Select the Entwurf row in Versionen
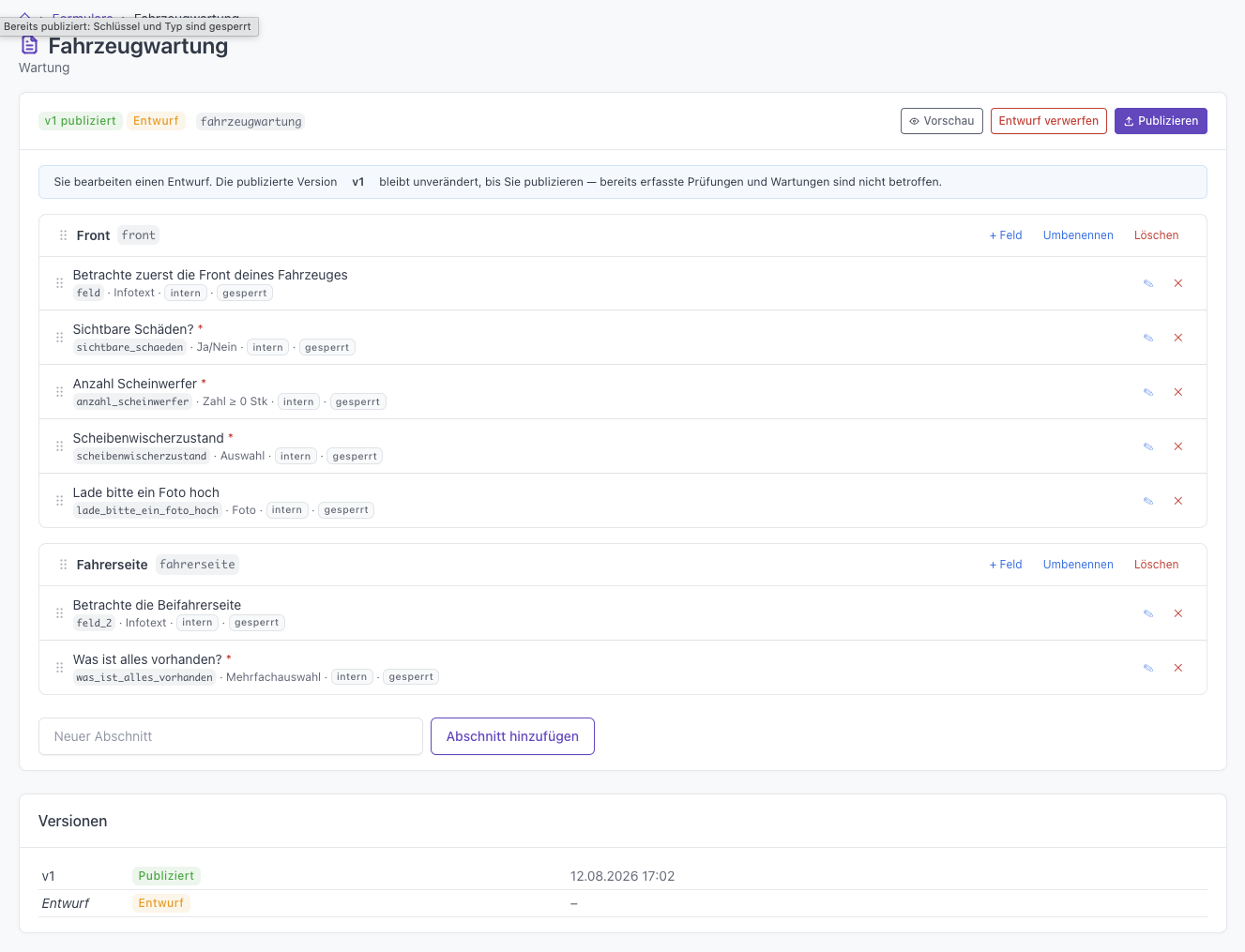 point(623,903)
